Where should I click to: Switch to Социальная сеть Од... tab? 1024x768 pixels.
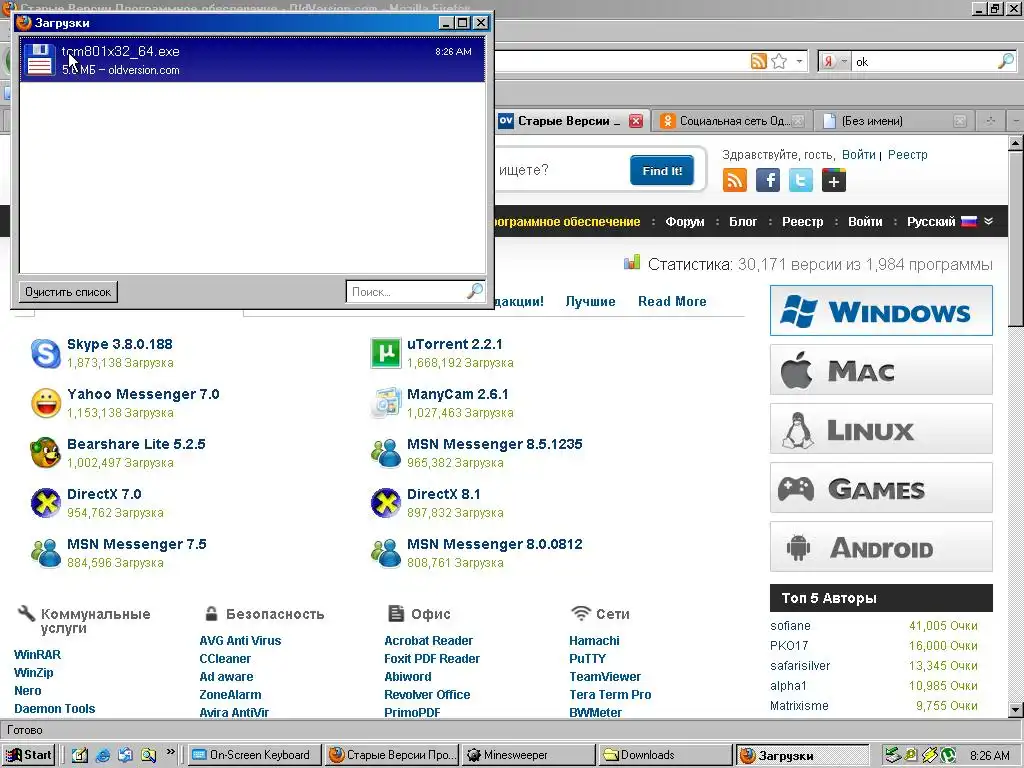pos(731,121)
